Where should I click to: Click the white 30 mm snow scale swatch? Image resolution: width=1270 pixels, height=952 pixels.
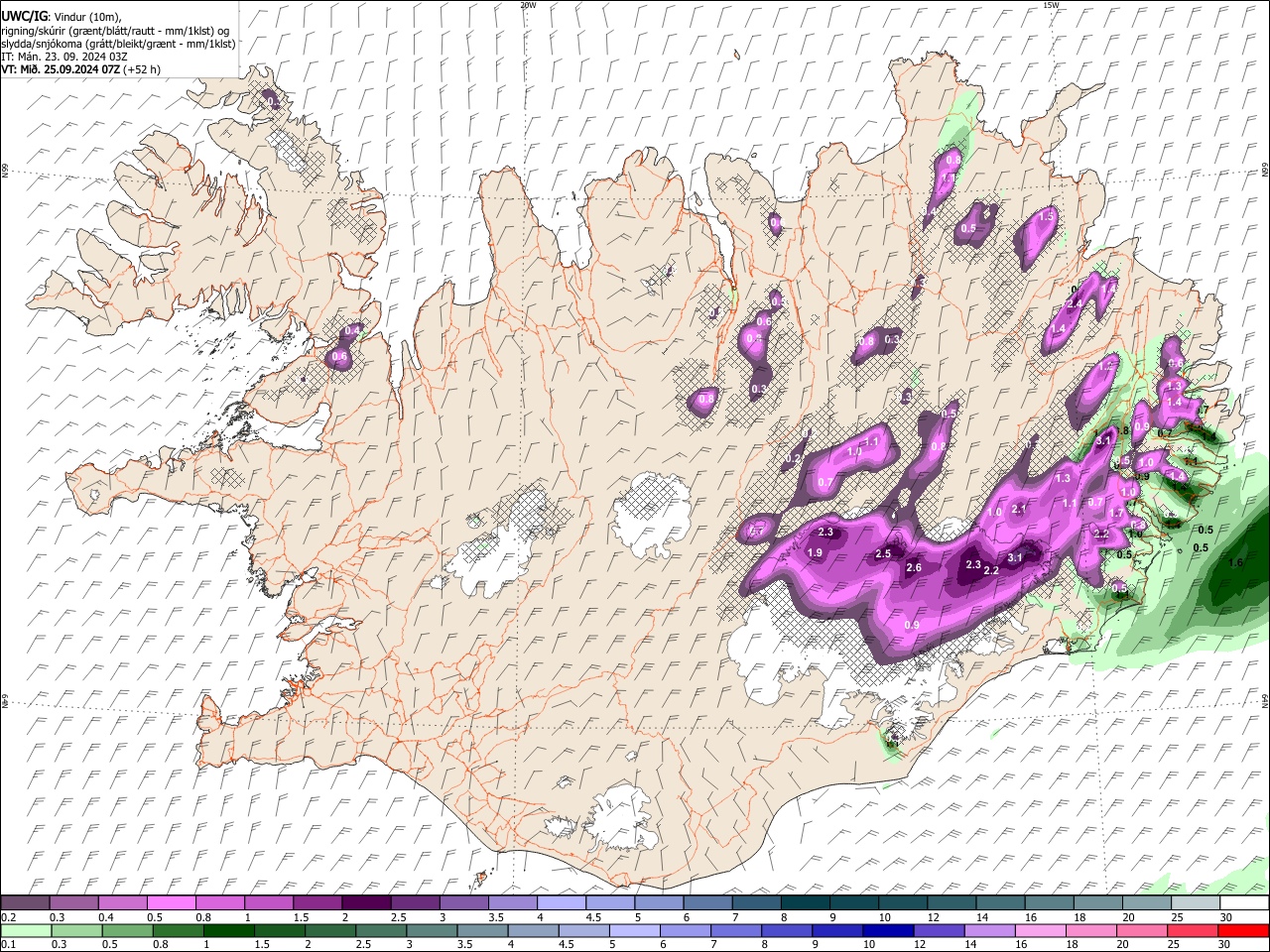click(1244, 902)
